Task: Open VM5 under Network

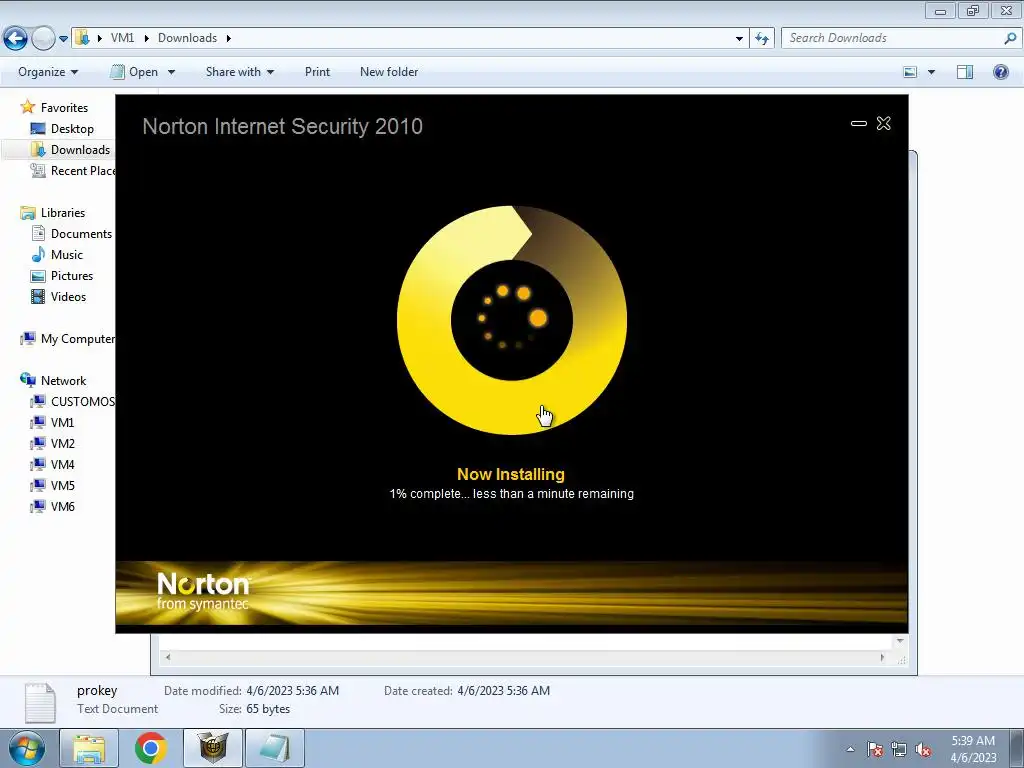Action: tap(63, 485)
